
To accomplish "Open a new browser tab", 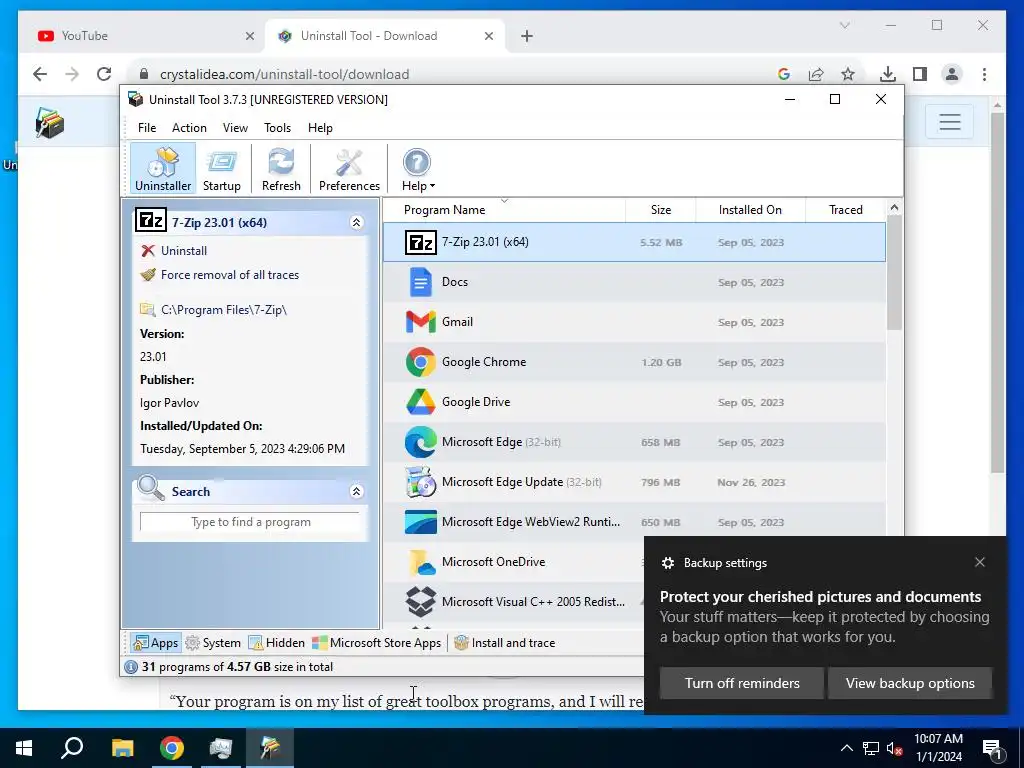I will click(x=527, y=37).
